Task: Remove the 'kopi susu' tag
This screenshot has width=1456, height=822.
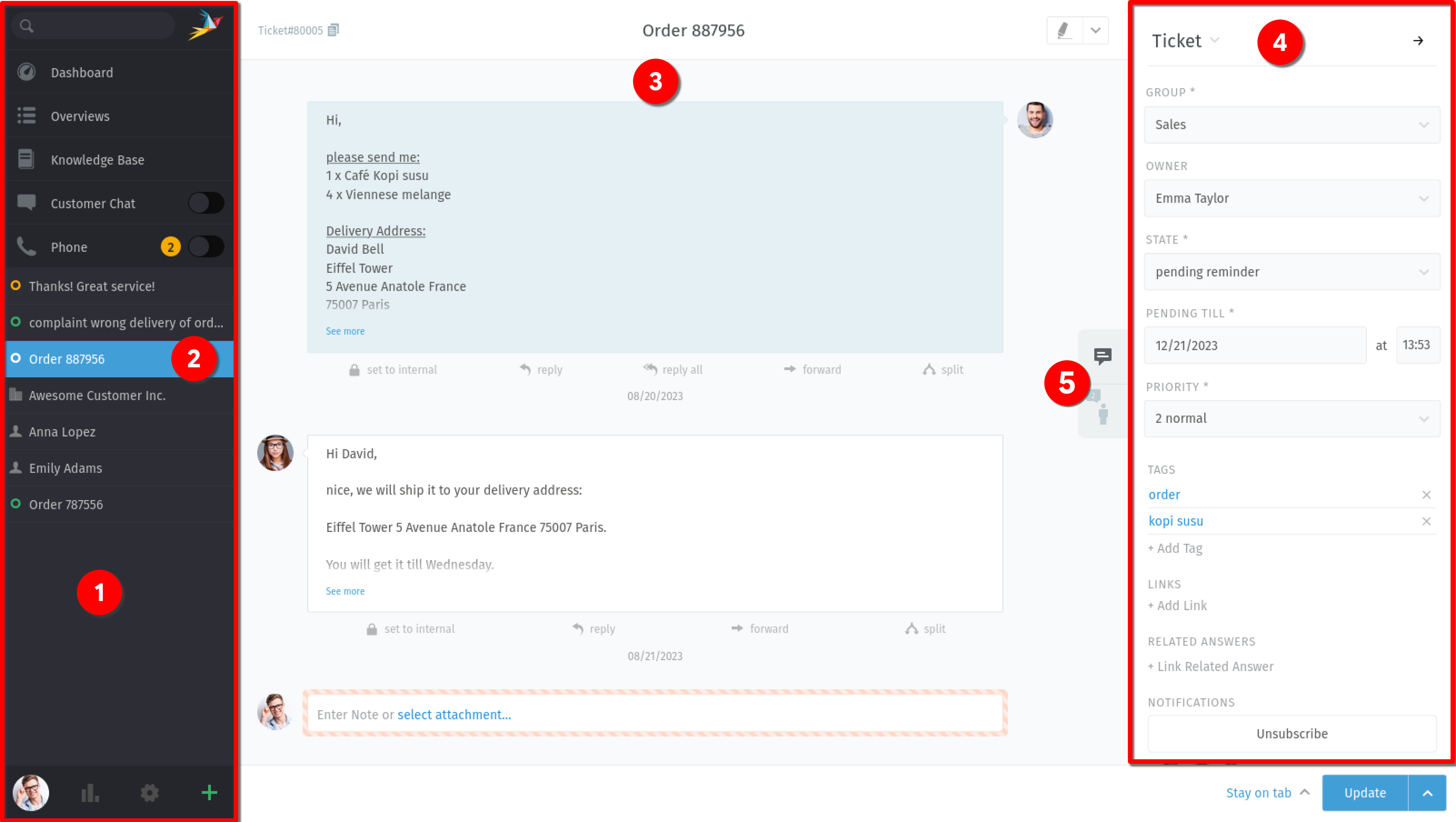Action: (1427, 521)
